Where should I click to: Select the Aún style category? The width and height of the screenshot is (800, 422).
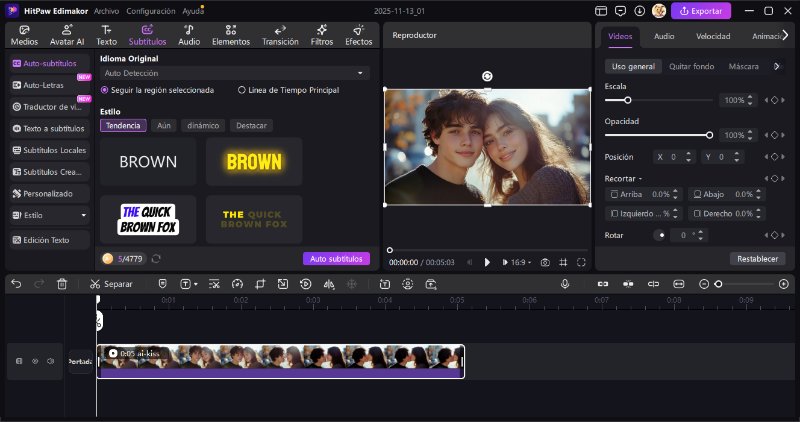(164, 126)
